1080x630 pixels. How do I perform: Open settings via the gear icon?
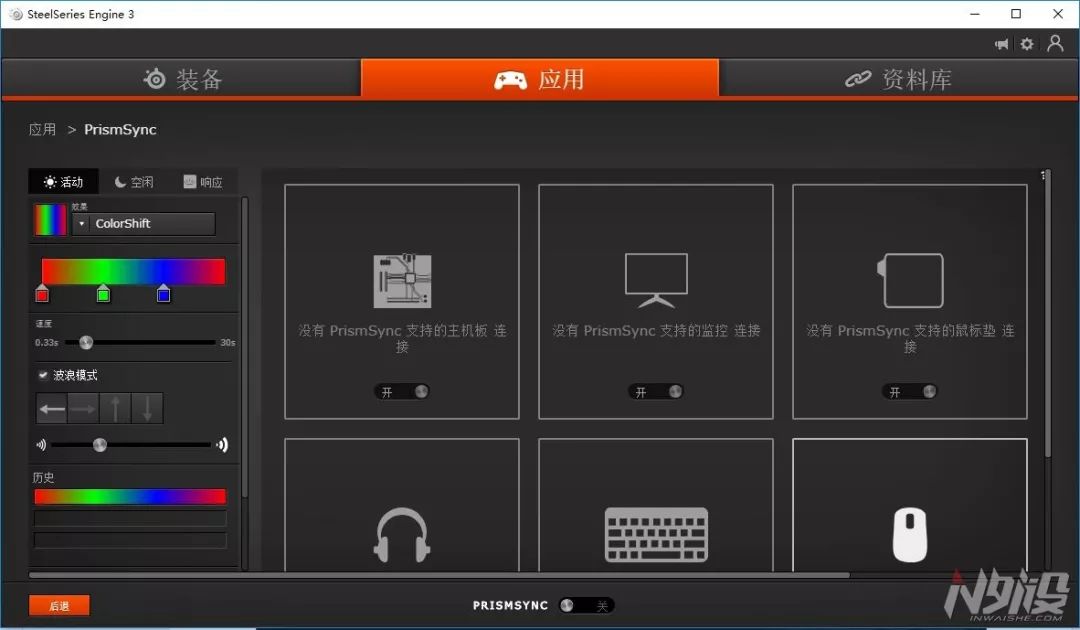click(1027, 44)
